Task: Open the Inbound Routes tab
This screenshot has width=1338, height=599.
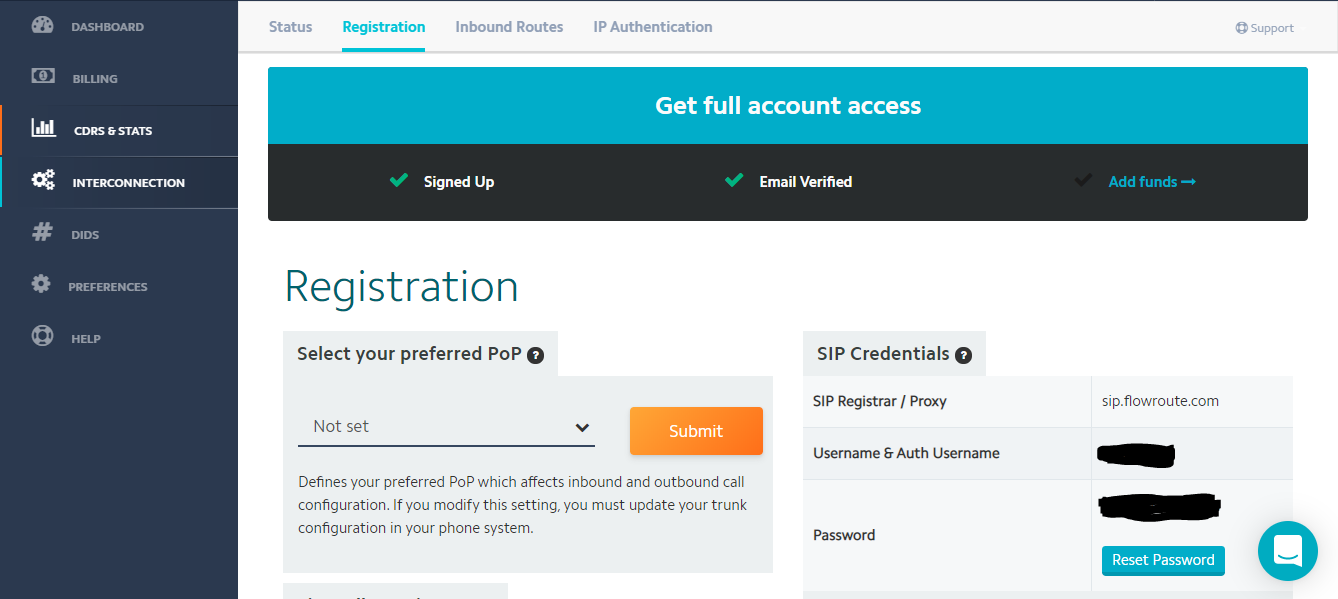Action: [x=509, y=27]
